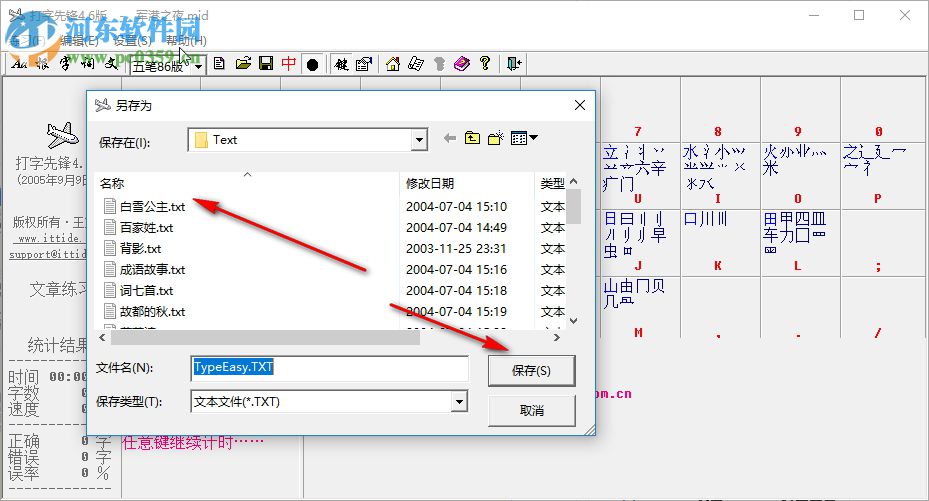Screen dimensions: 929x501
Task: Open the view menu dropdown icon
Action: pyautogui.click(x=524, y=138)
